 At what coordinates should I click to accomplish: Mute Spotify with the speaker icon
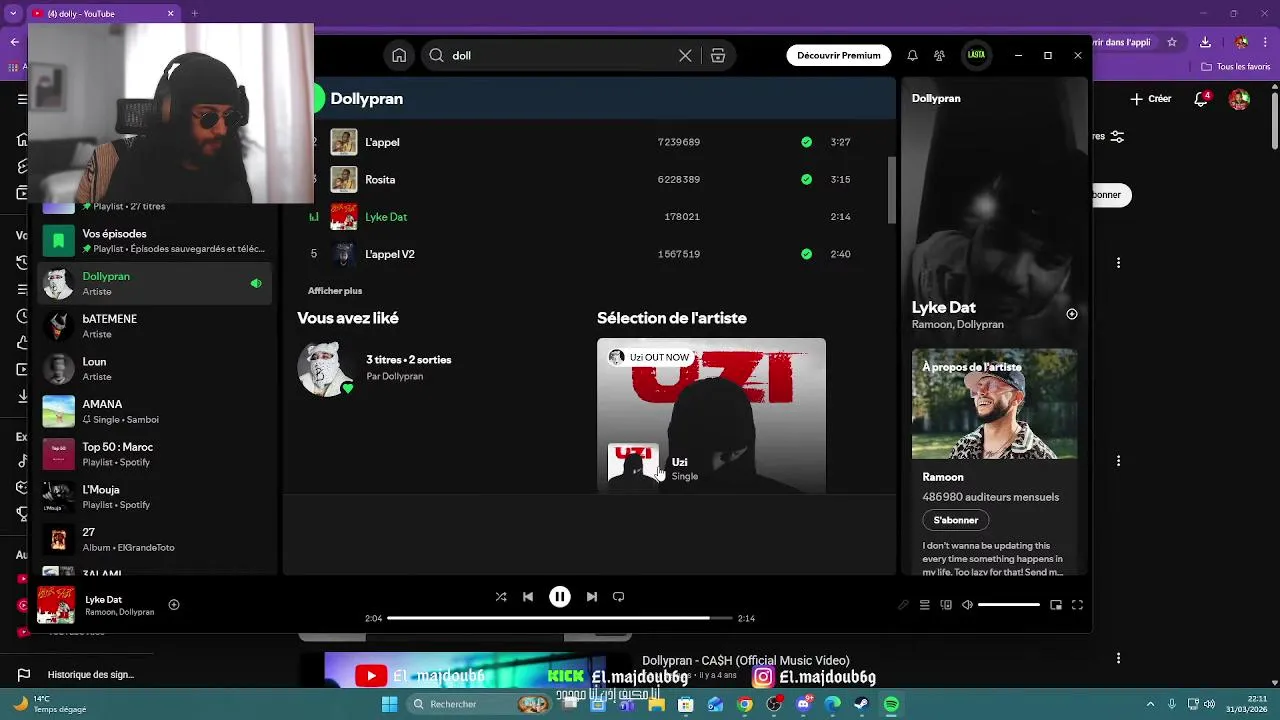point(967,605)
